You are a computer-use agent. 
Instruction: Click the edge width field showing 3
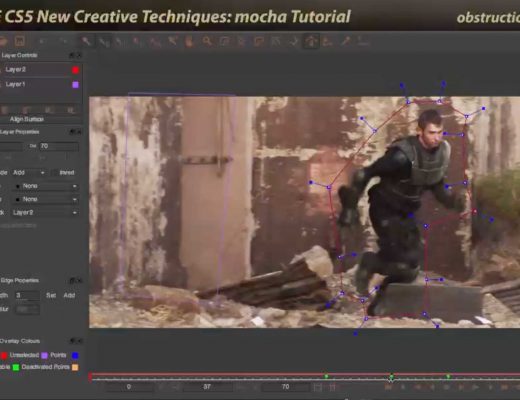(27, 296)
